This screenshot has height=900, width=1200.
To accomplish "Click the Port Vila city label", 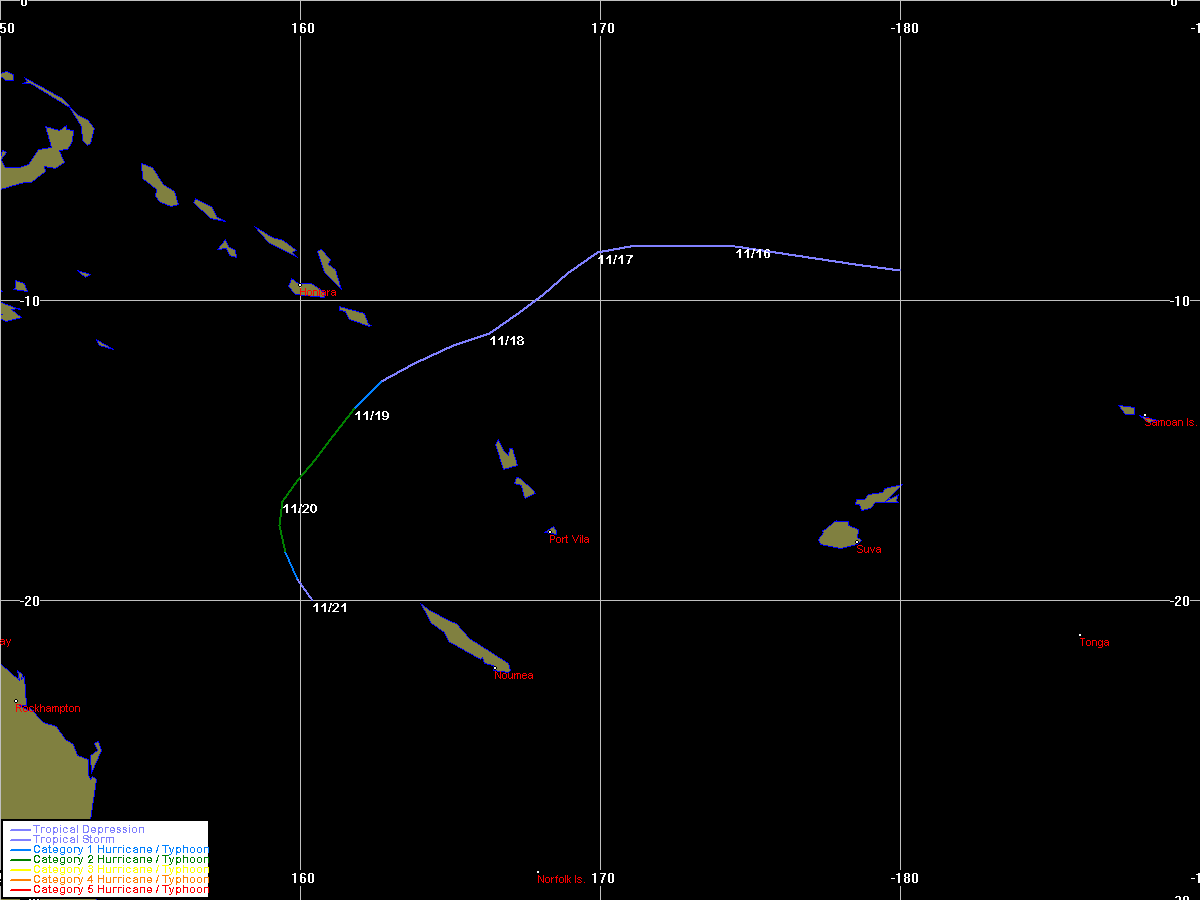I will (569, 539).
